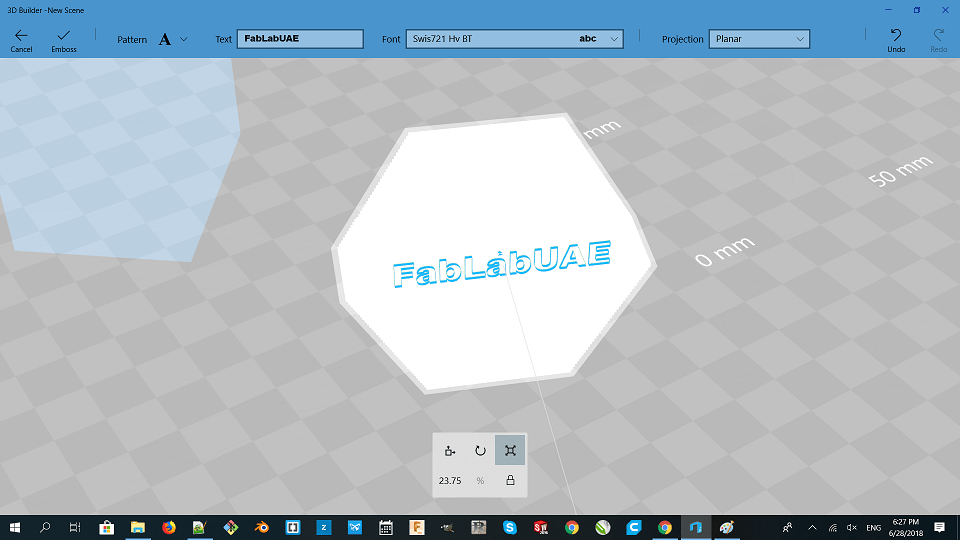Open Calendar app from taskbar
The width and height of the screenshot is (960, 540).
pyautogui.click(x=386, y=527)
